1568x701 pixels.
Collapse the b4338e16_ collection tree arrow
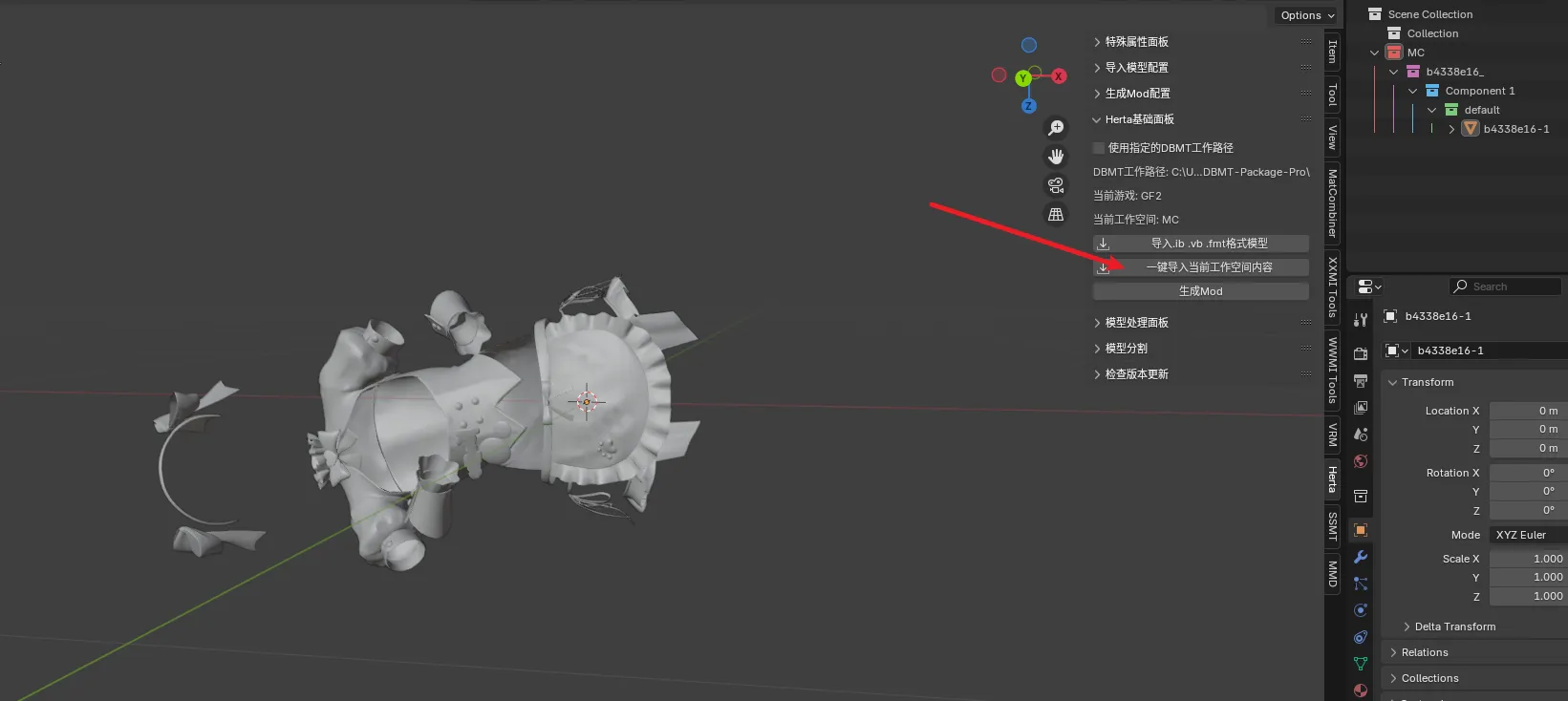click(x=1394, y=72)
